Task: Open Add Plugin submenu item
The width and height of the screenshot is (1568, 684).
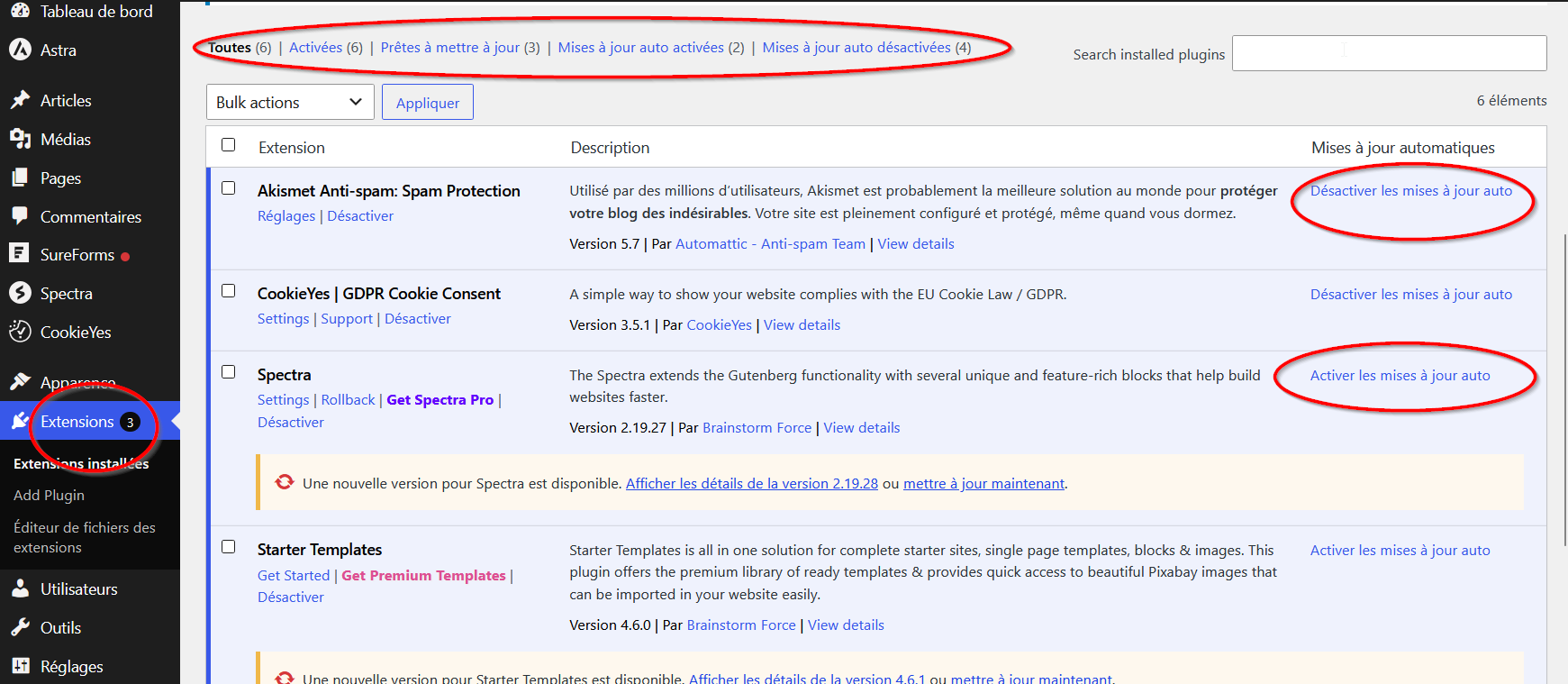Action: pyautogui.click(x=49, y=495)
